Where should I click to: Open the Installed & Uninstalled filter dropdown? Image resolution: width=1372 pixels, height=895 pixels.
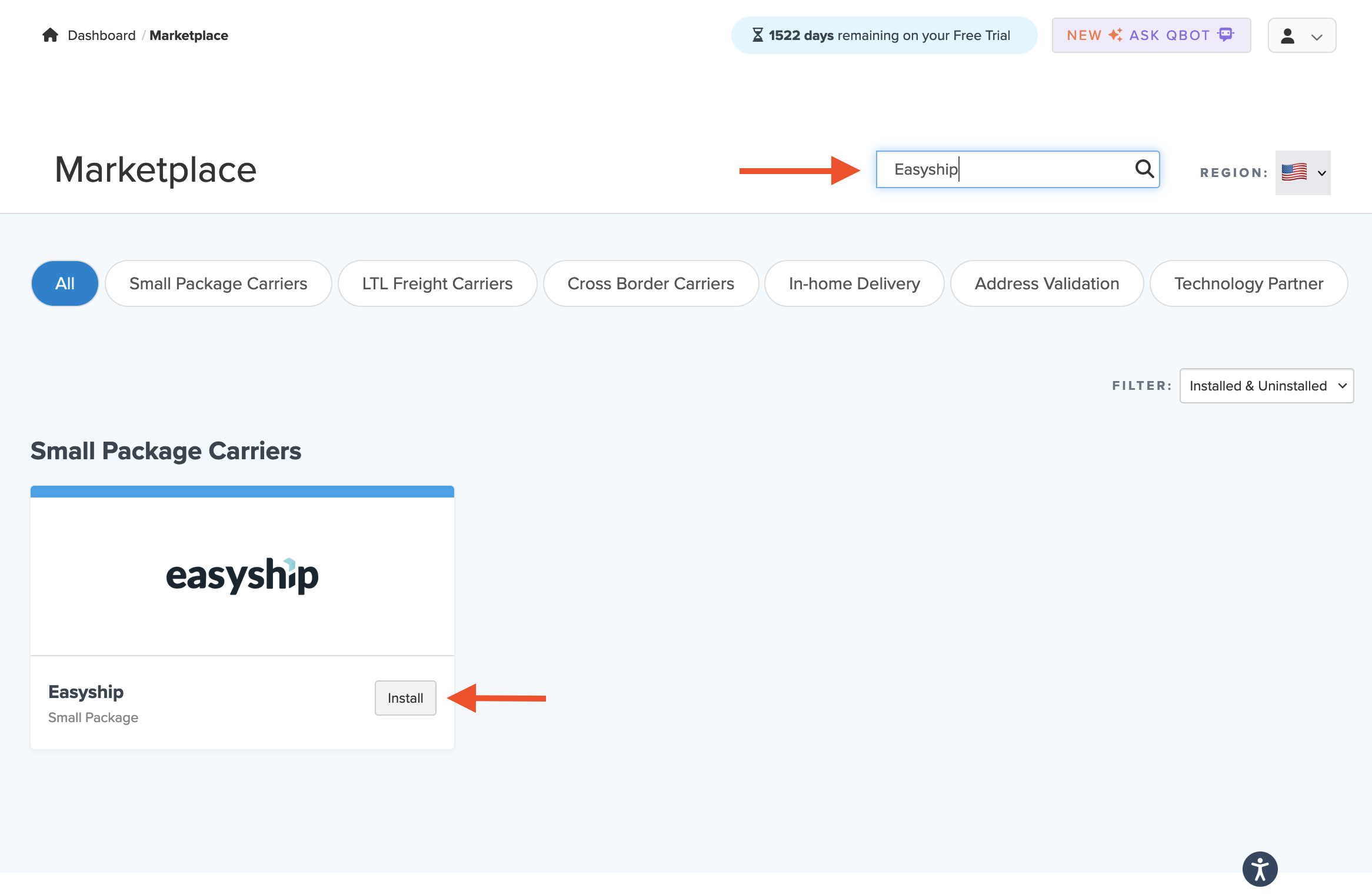click(x=1266, y=386)
